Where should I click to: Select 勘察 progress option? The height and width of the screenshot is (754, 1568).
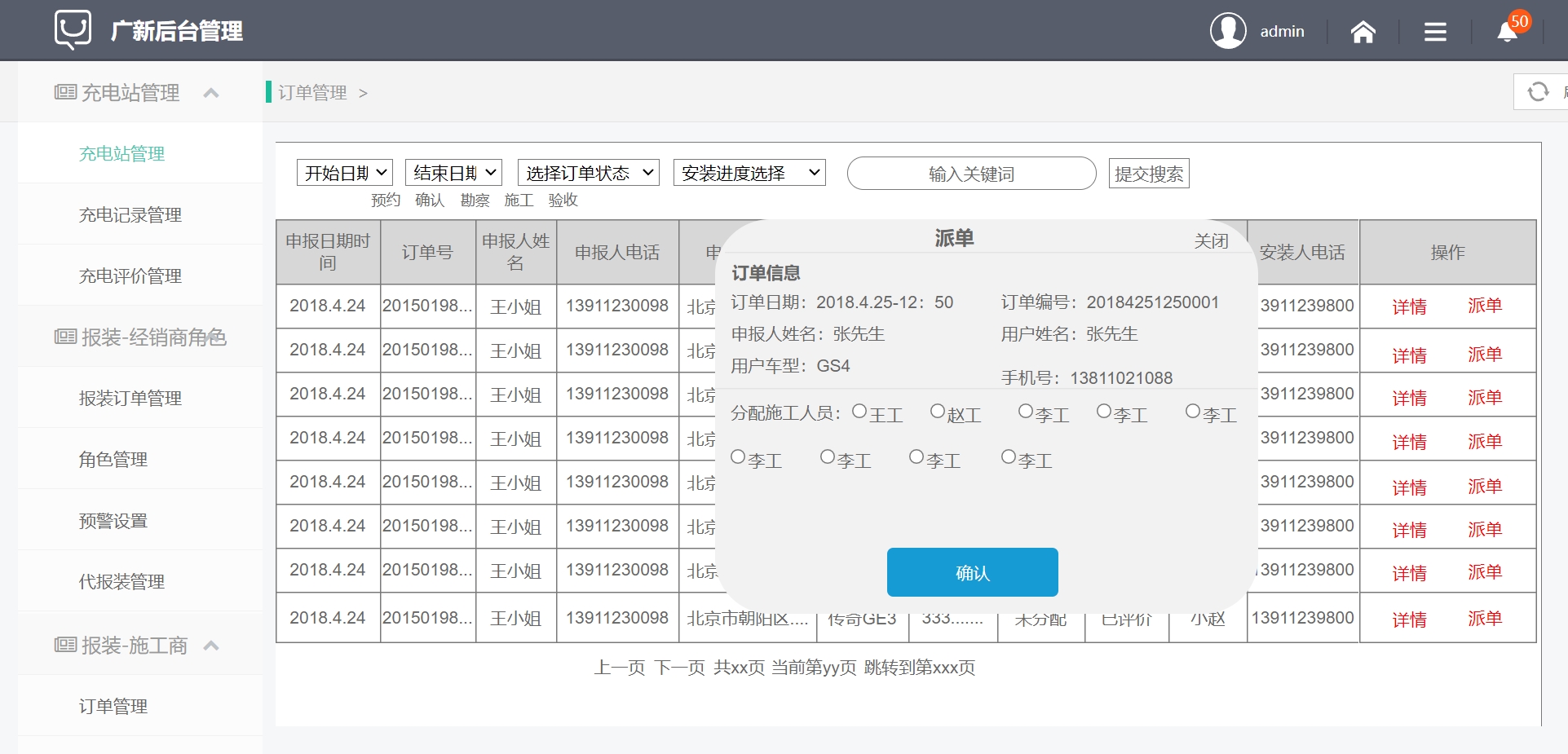(x=475, y=201)
